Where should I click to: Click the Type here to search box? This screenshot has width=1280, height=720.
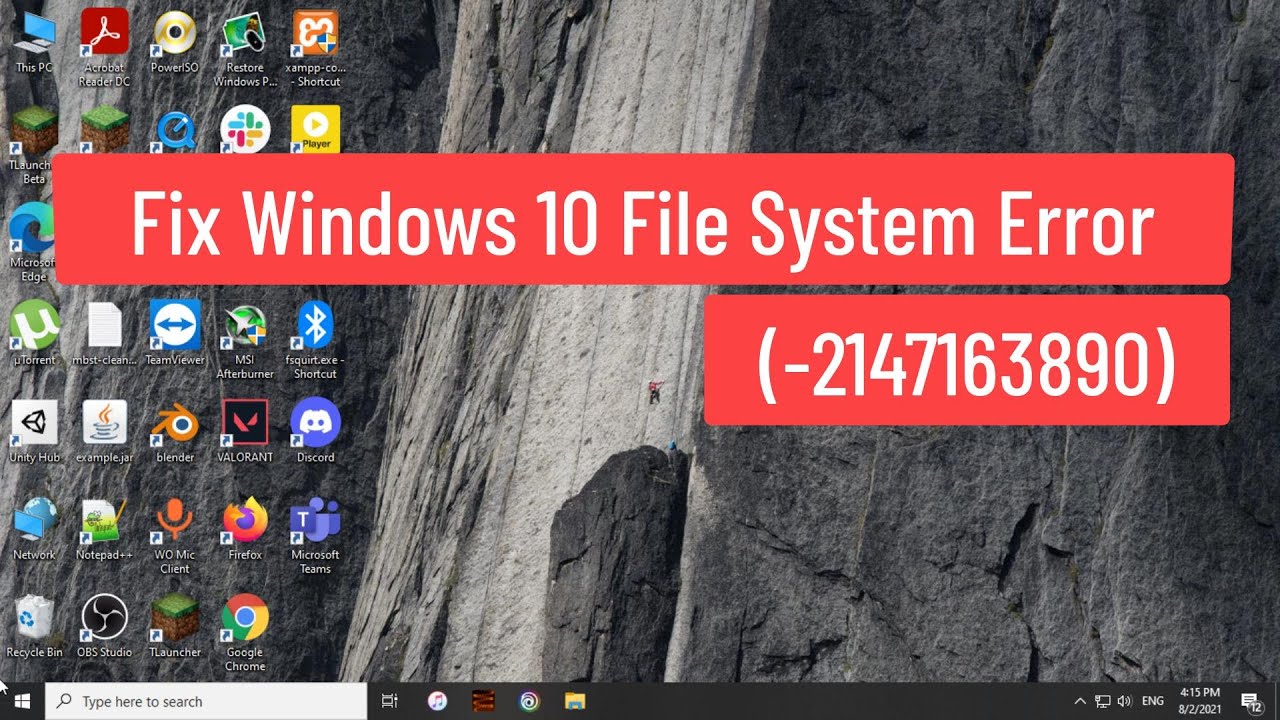pos(207,702)
